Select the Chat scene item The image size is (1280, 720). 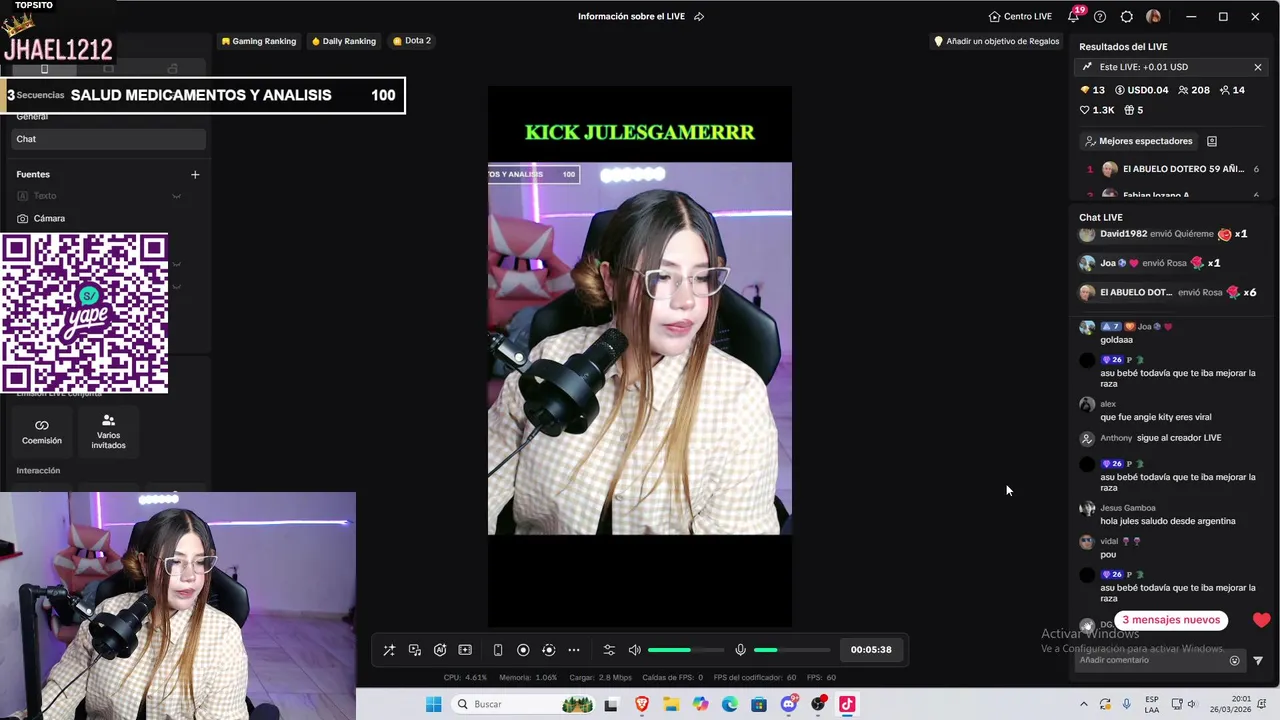click(x=108, y=139)
